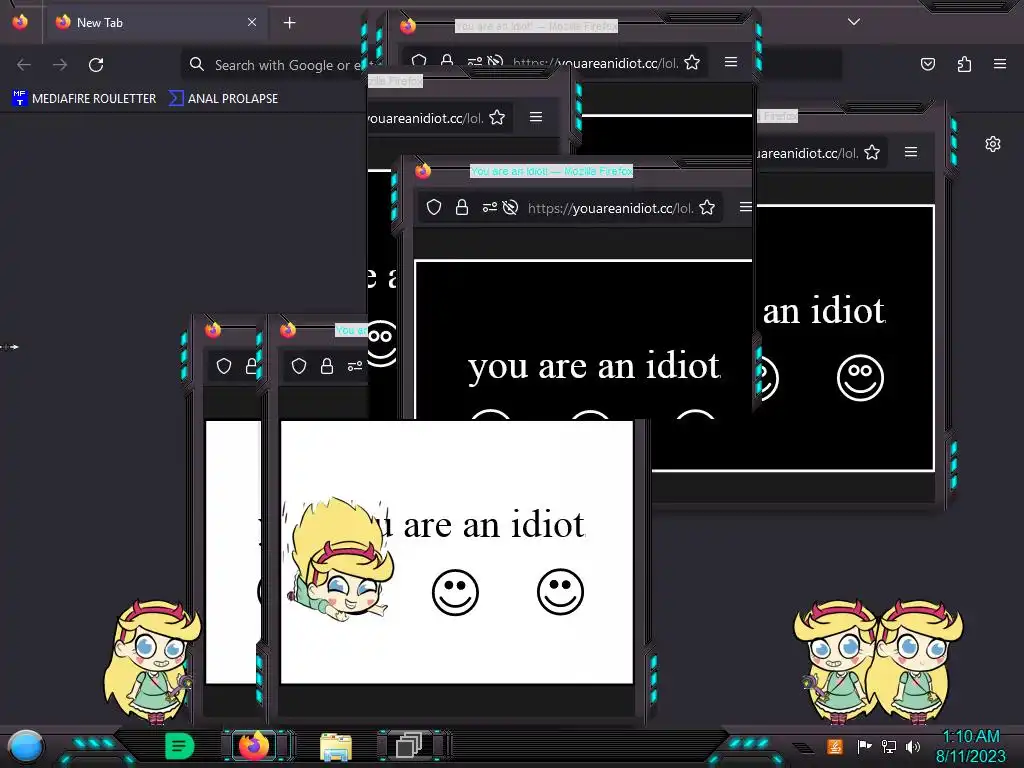
Task: Click the lock icon in topmost popup
Action: point(447,61)
